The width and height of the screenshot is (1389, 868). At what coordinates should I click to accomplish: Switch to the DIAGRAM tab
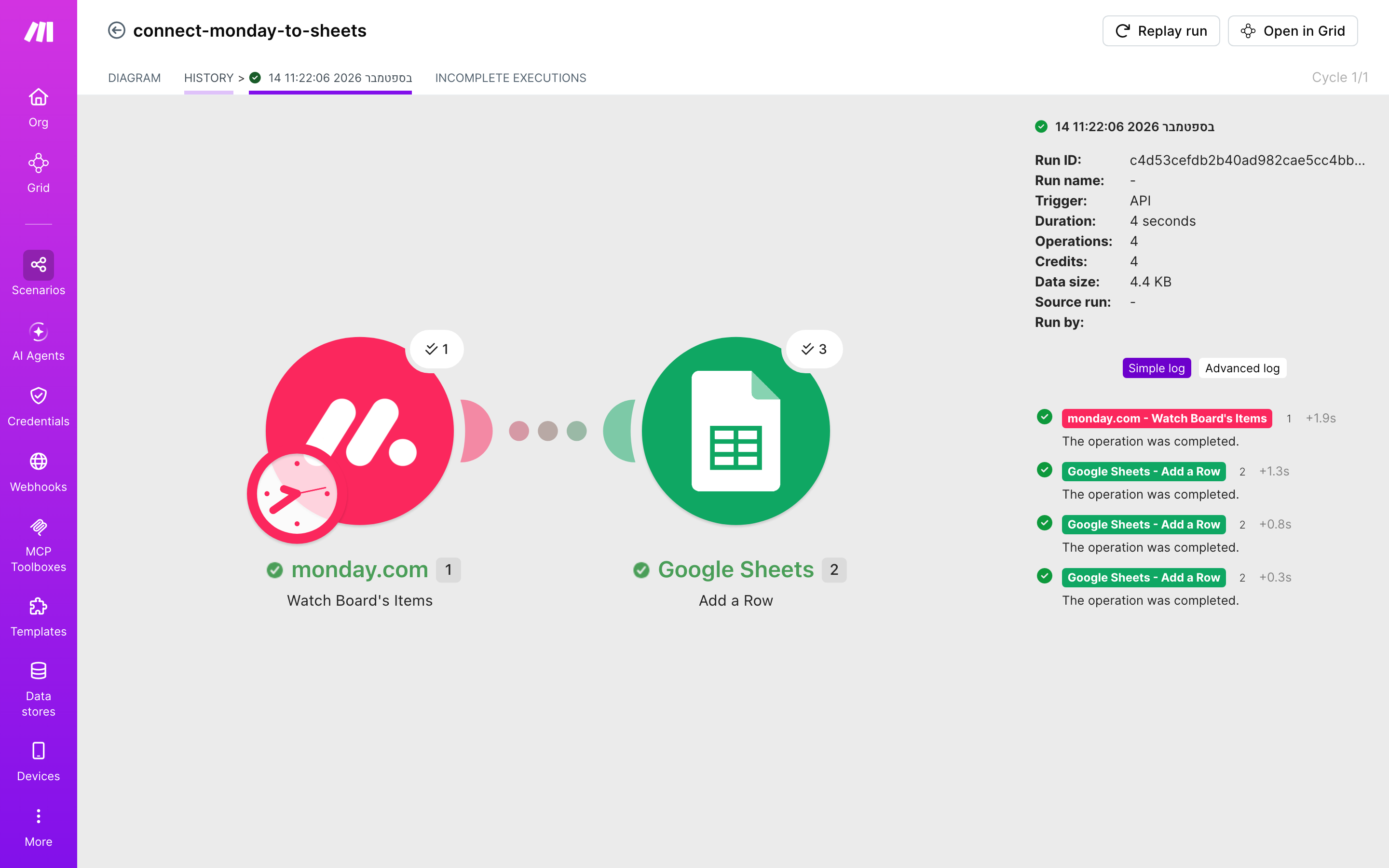coord(134,78)
